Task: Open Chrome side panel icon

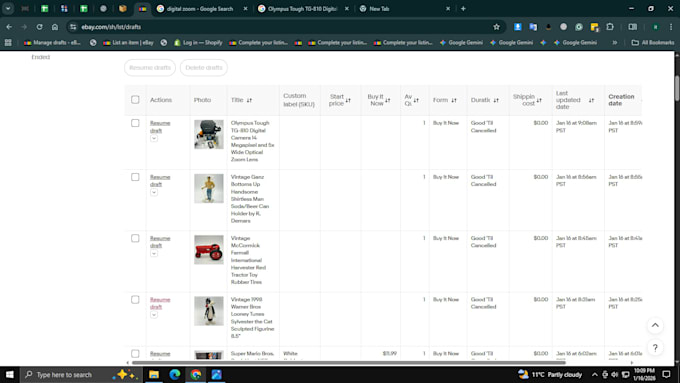Action: pyautogui.click(x=633, y=27)
